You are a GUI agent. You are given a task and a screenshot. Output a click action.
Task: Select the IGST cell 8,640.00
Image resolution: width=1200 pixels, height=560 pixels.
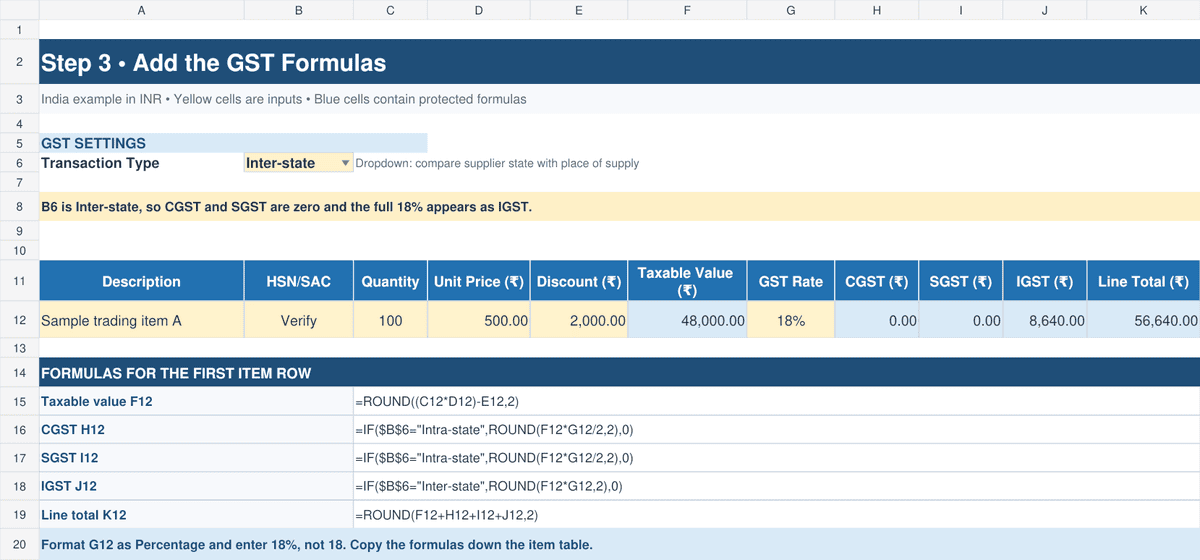1045,321
